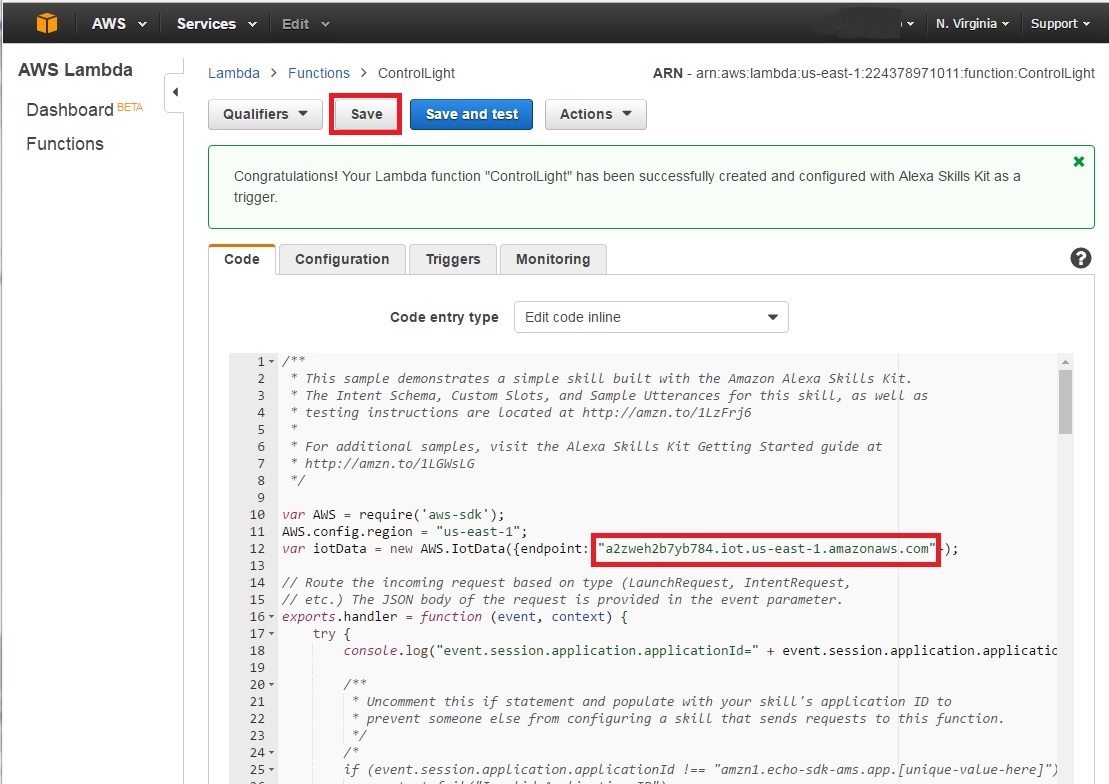
Task: Switch to the Triggers tab
Action: click(453, 259)
